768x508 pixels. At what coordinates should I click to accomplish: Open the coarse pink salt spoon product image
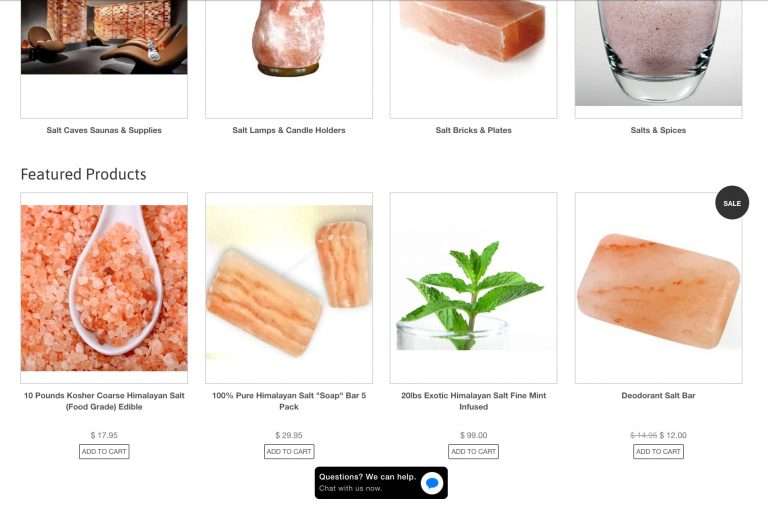coord(104,288)
